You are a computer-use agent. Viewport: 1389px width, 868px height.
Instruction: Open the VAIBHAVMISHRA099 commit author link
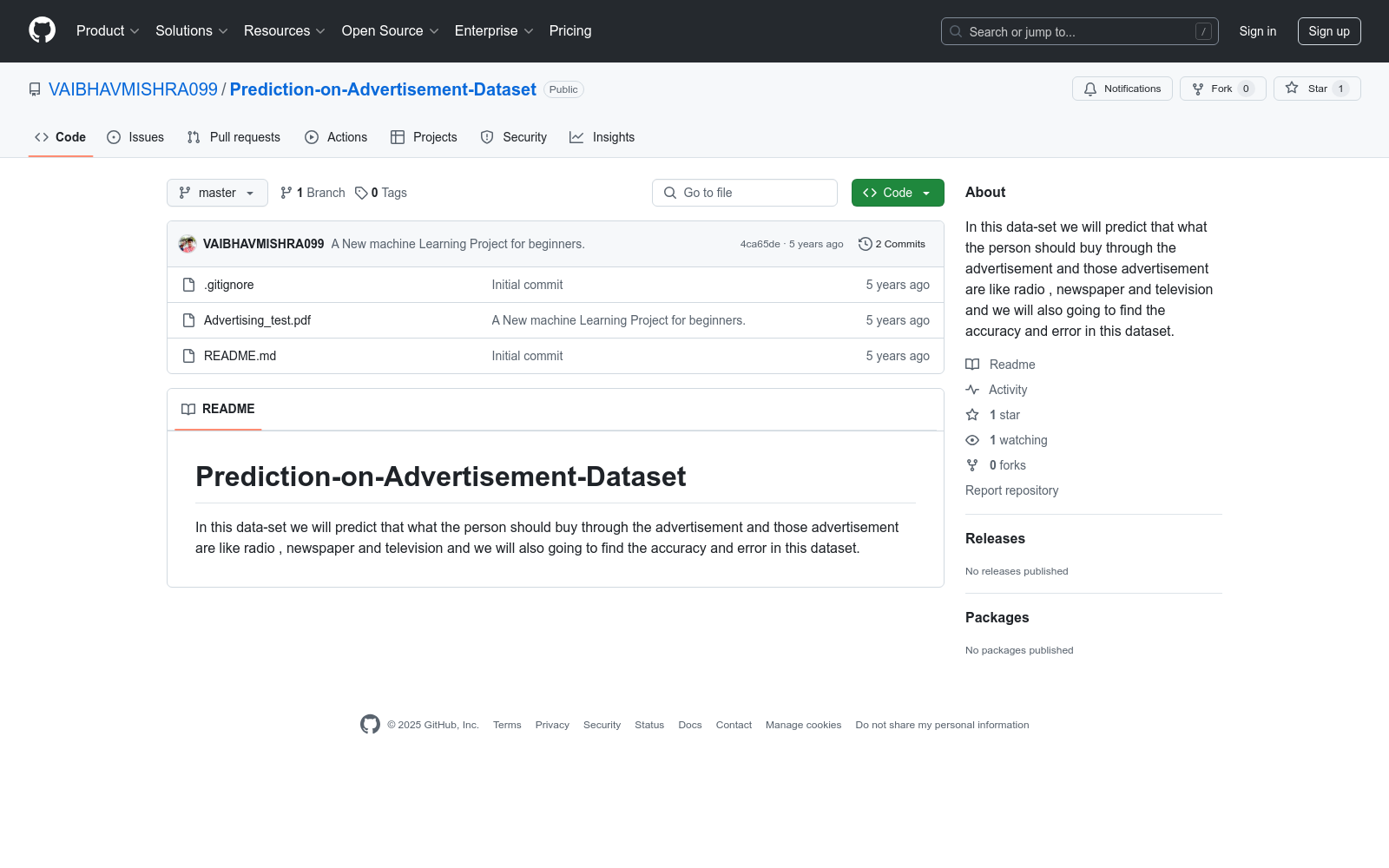pos(264,244)
